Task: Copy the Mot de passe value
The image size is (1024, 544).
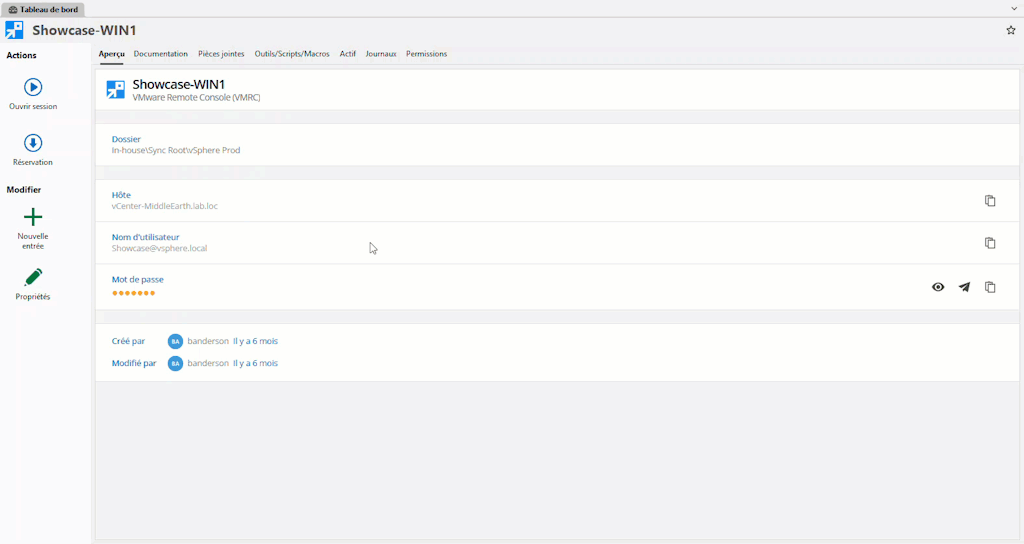Action: coord(990,287)
